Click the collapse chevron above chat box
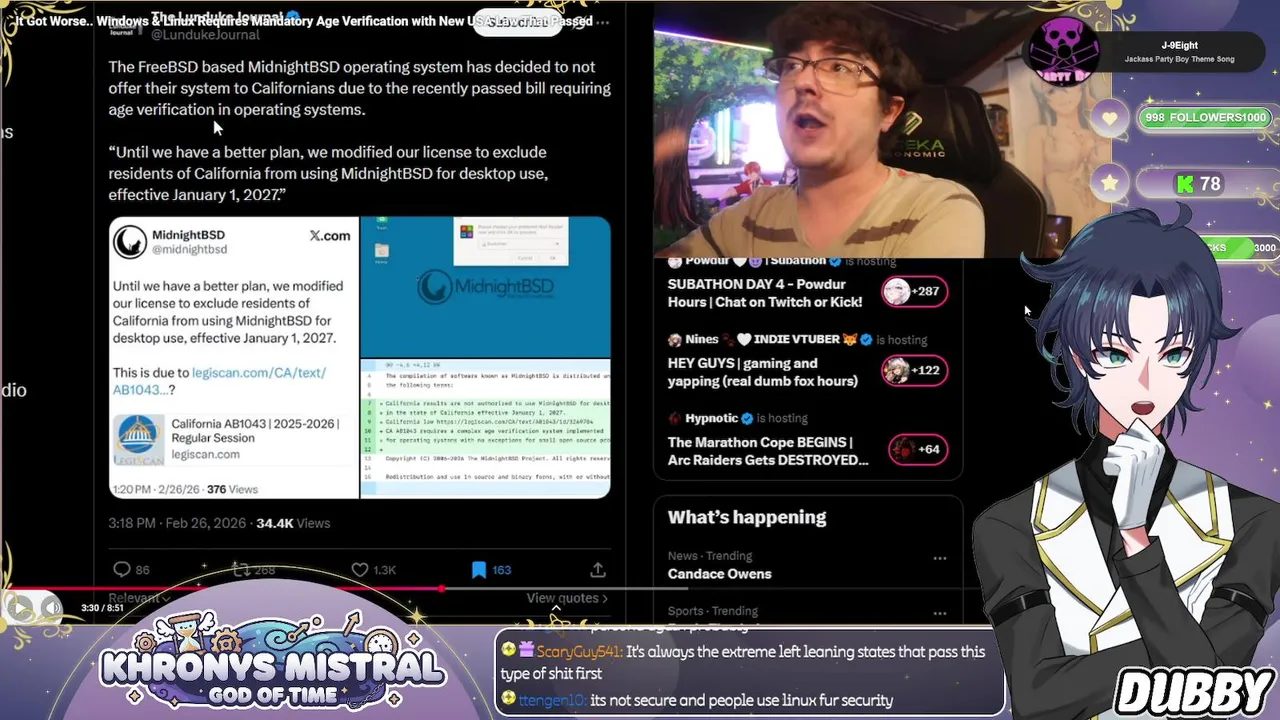The image size is (1280, 720). click(x=556, y=607)
